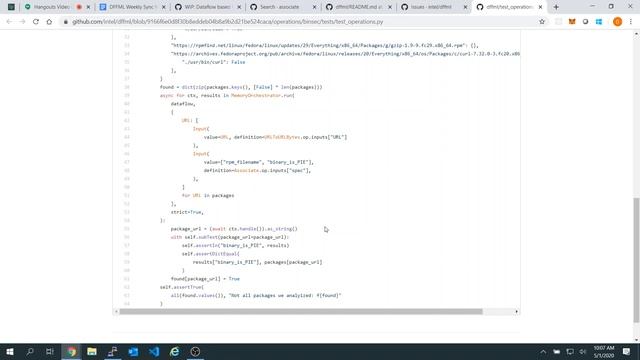The image size is (640, 360).
Task: Click the code scroll right arrow
Action: tap(516, 311)
